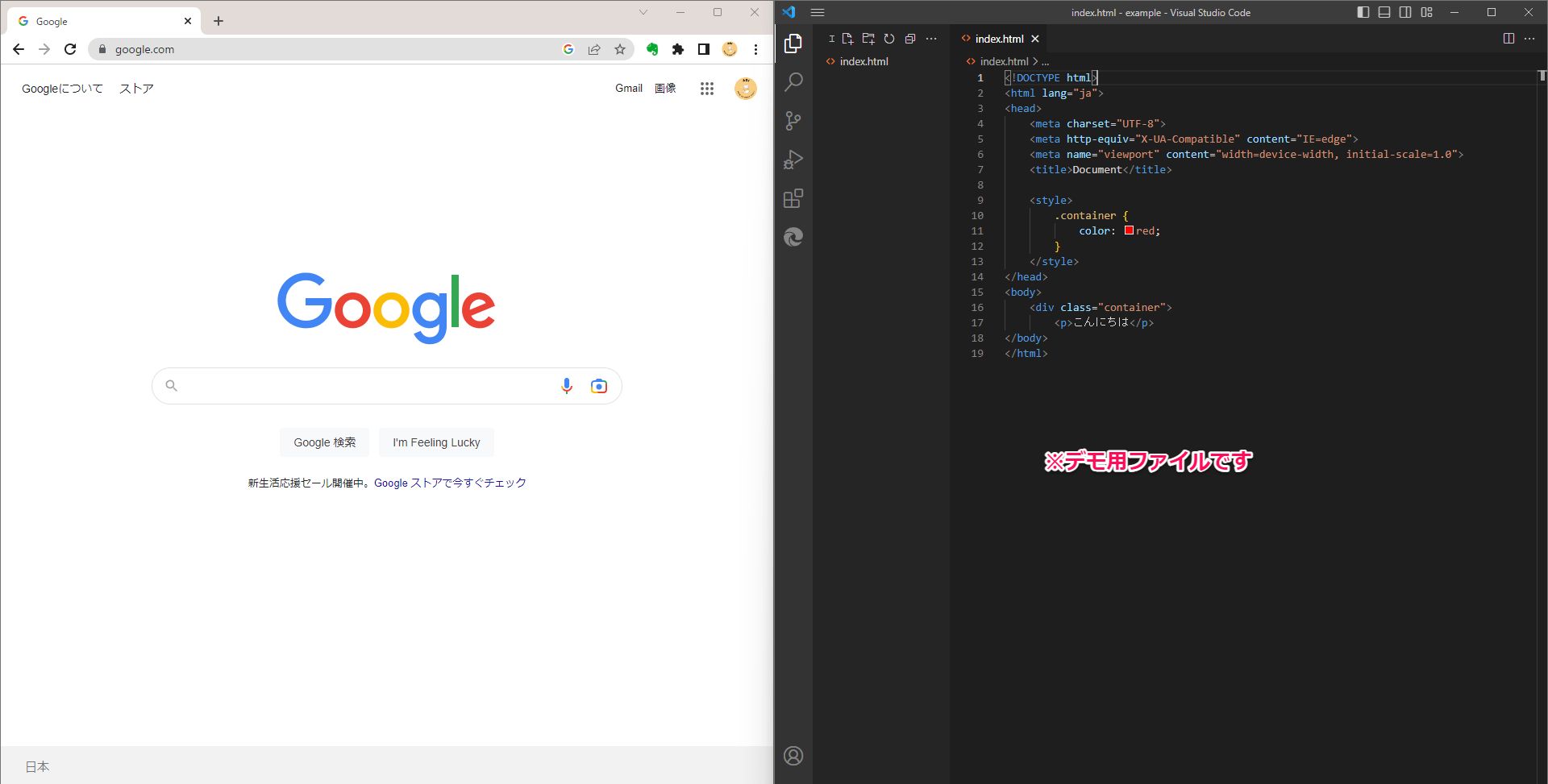Open Microsoft Edge Tools sidebar icon

click(793, 237)
